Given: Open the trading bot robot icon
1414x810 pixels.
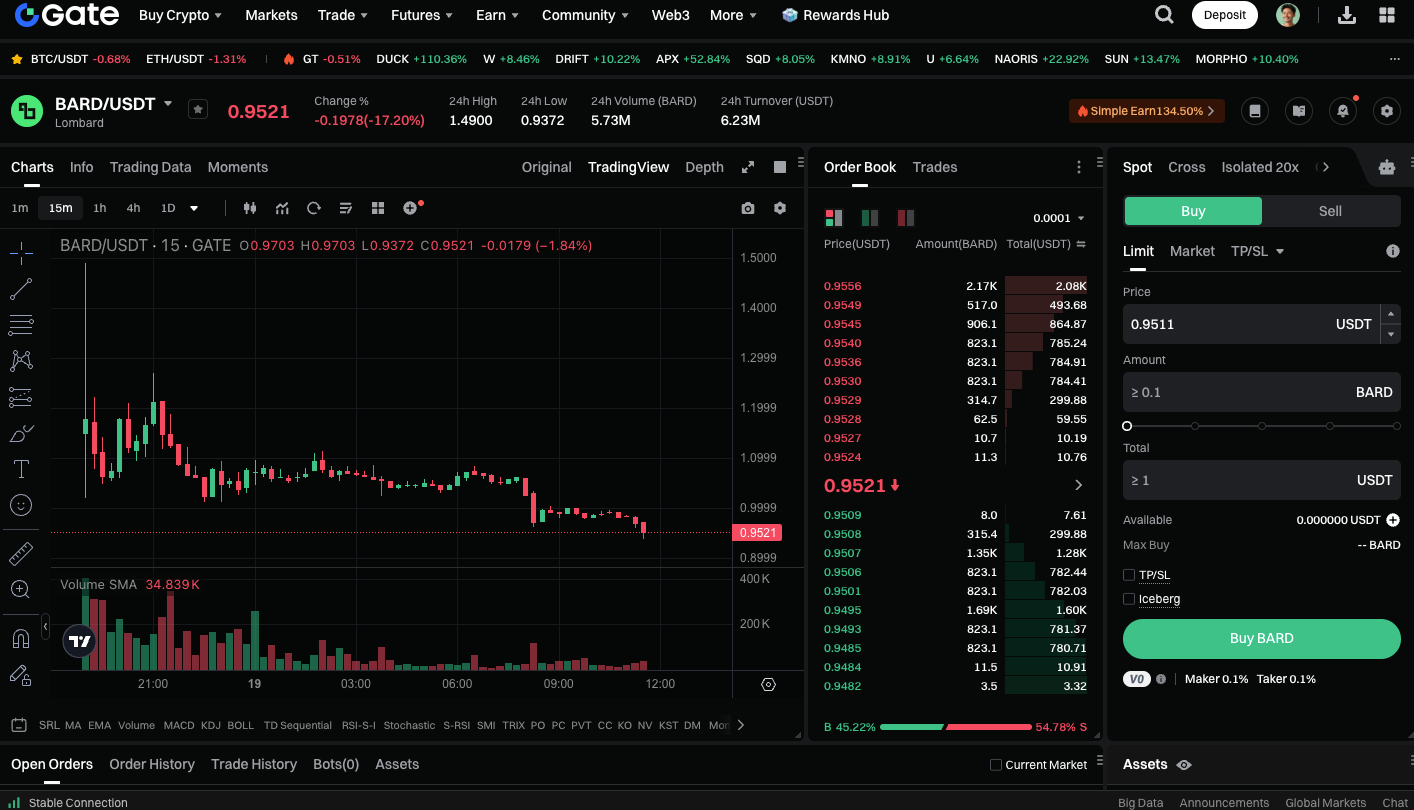Looking at the screenshot, I should pos(1386,168).
